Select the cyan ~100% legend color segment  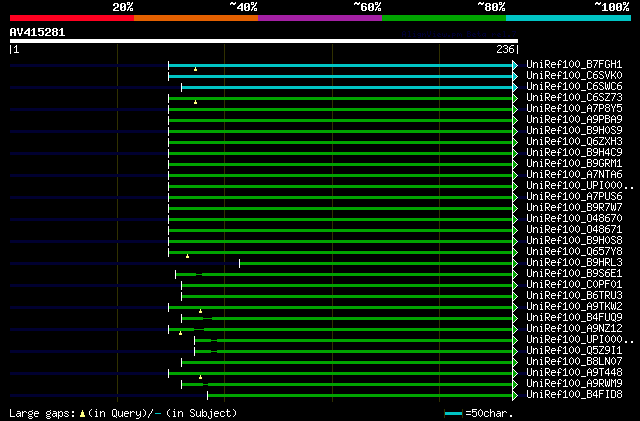[x=569, y=18]
